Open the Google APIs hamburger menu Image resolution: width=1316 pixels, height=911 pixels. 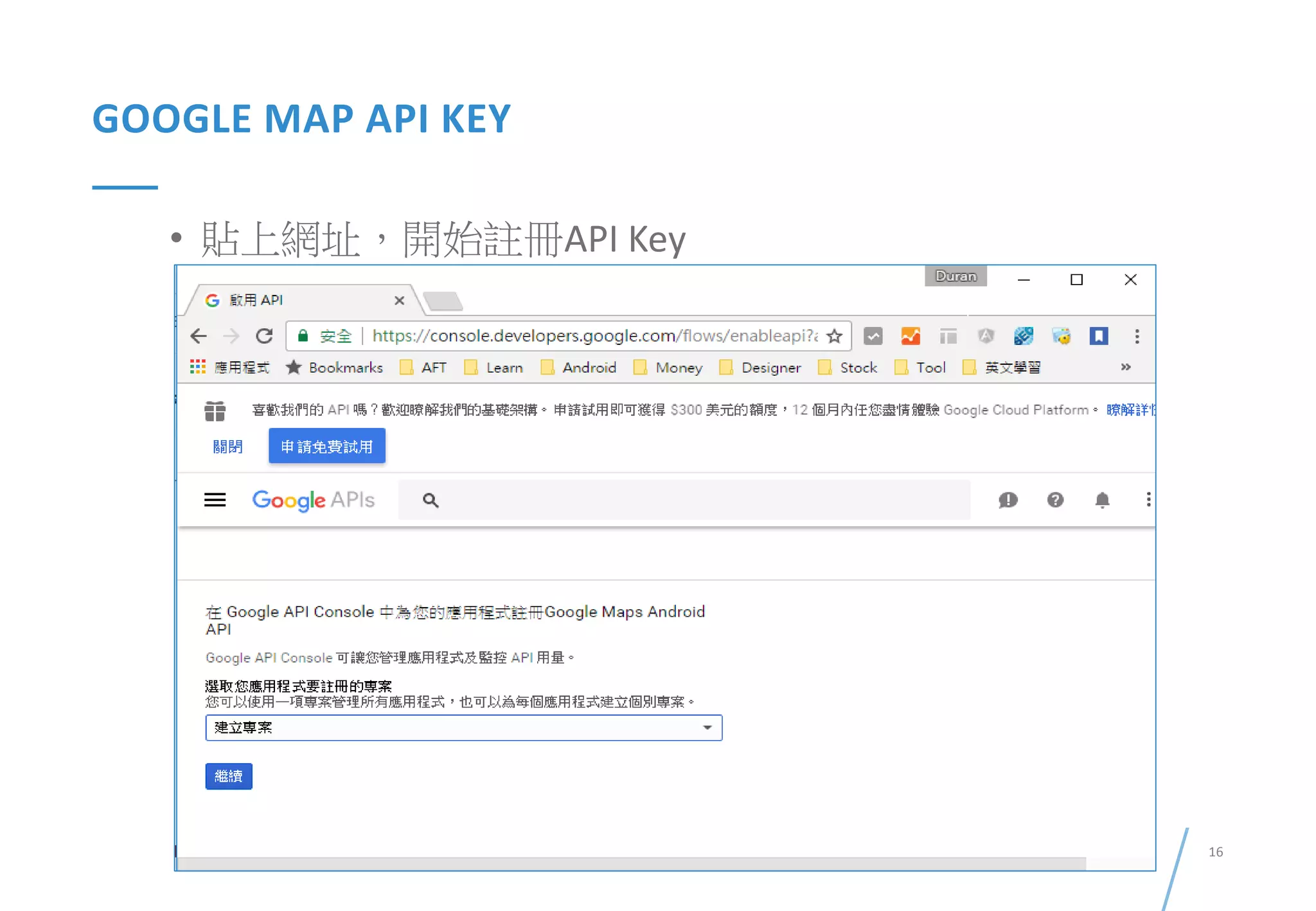pos(215,500)
